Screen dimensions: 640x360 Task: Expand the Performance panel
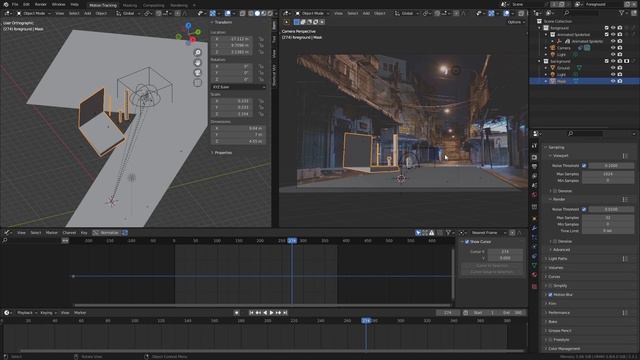[558, 313]
